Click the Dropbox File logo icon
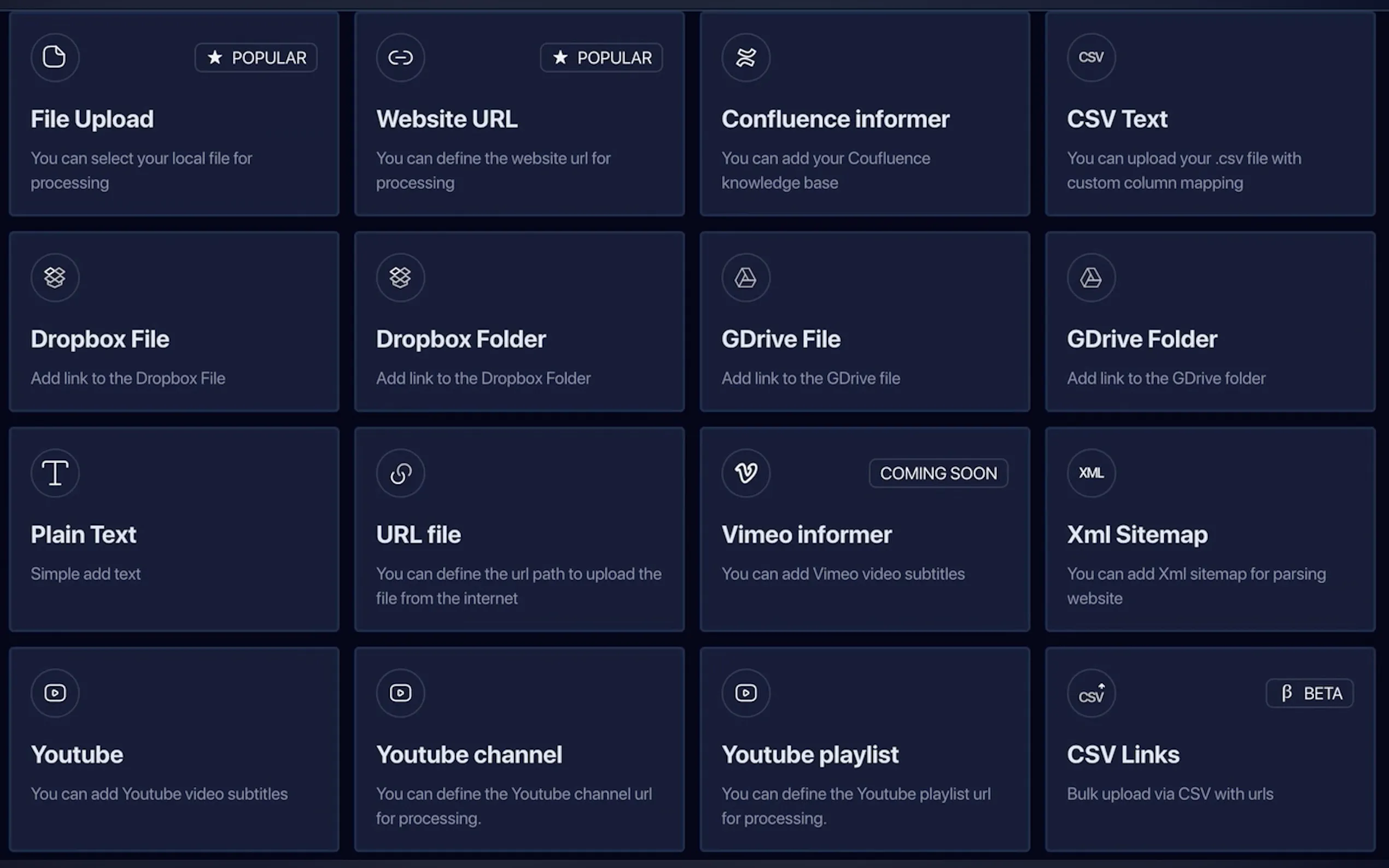Screen dimensions: 1389x868 click(55, 277)
